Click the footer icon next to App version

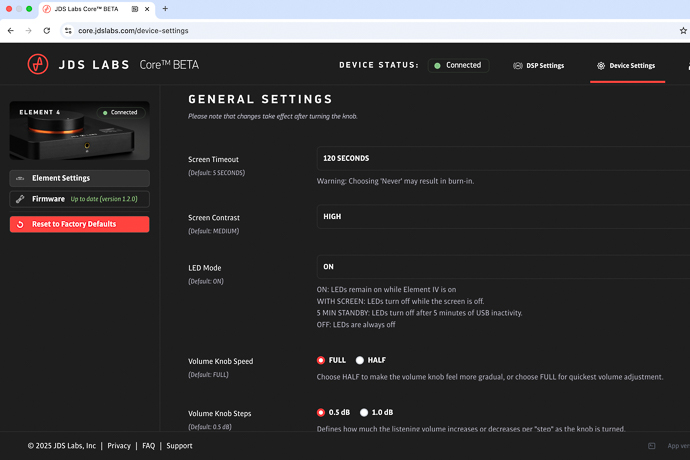pyautogui.click(x=652, y=446)
